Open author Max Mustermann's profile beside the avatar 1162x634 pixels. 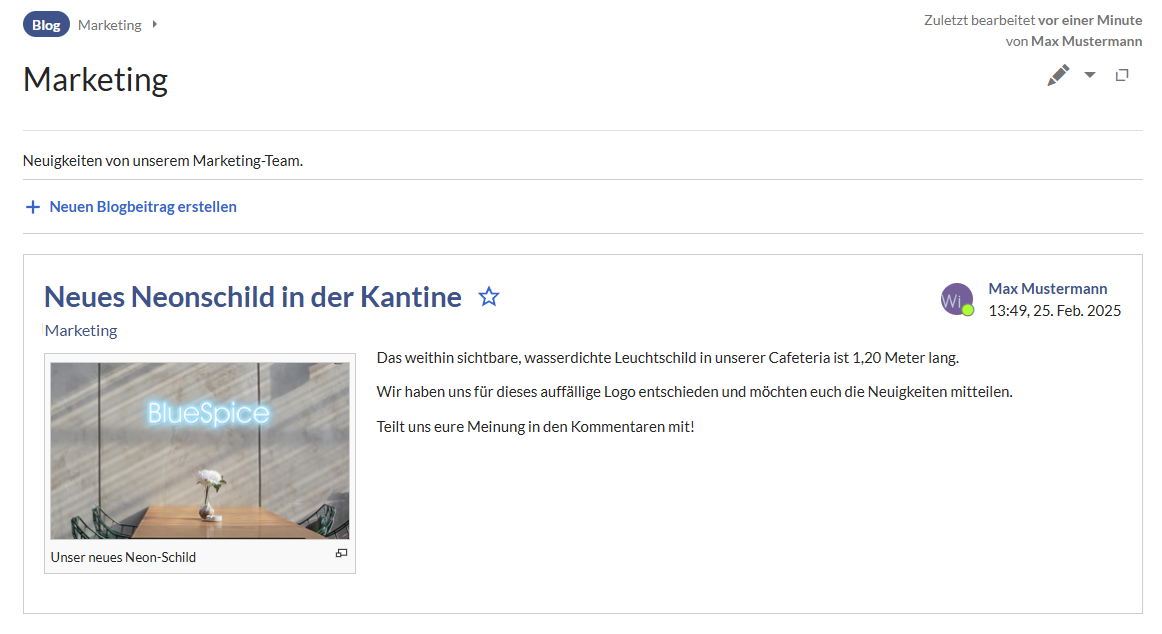[x=1047, y=289]
